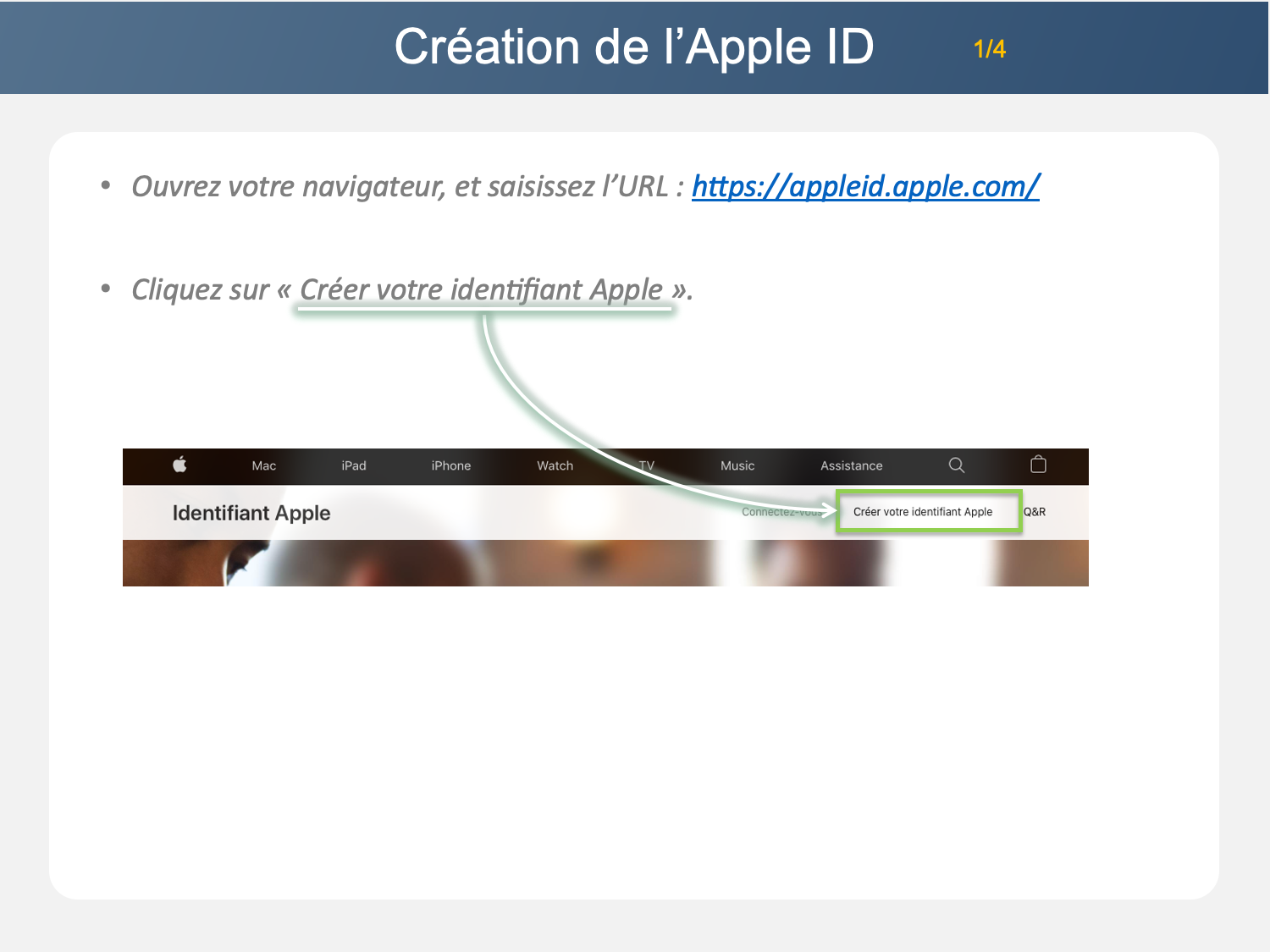Click the underlined italic Créer votre identifiant Apple text
This screenshot has height=952, width=1270.
pos(481,289)
